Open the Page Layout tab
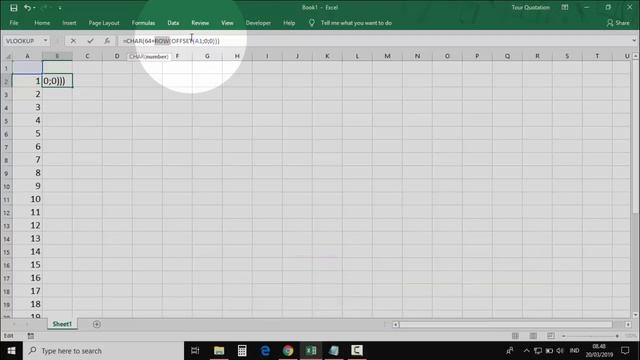The image size is (640, 360). click(104, 23)
